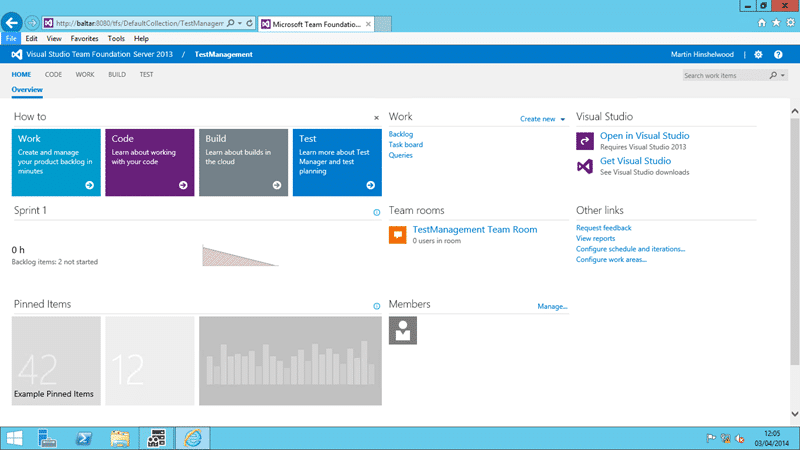Click arrow on the Code tile

[183, 185]
